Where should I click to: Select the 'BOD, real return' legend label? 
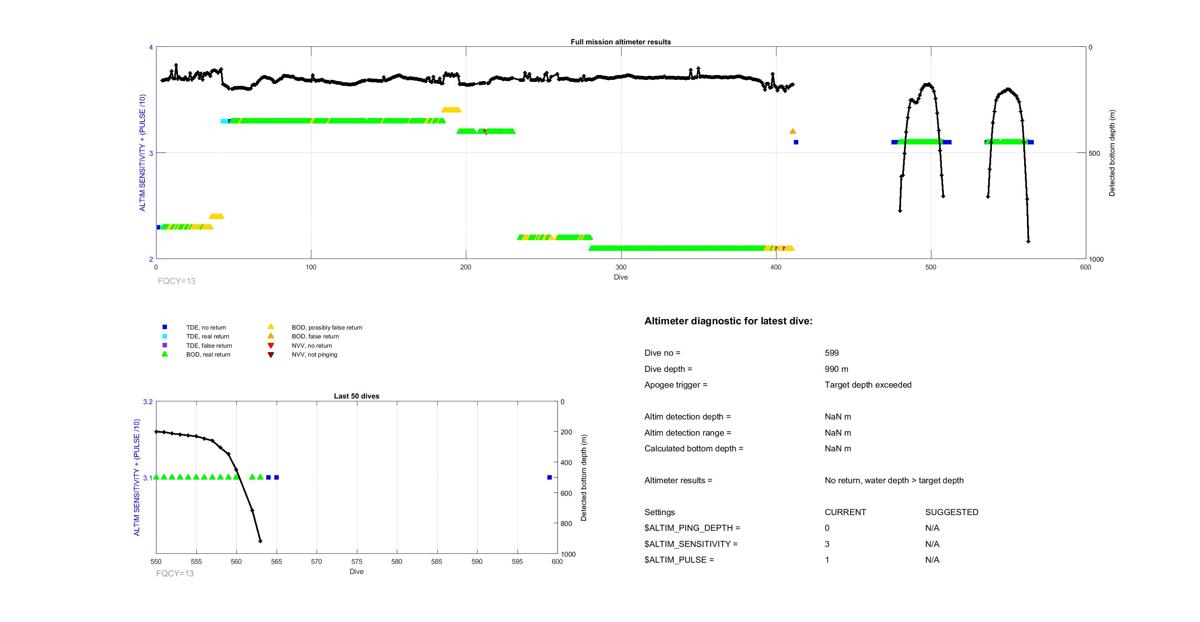coord(209,354)
